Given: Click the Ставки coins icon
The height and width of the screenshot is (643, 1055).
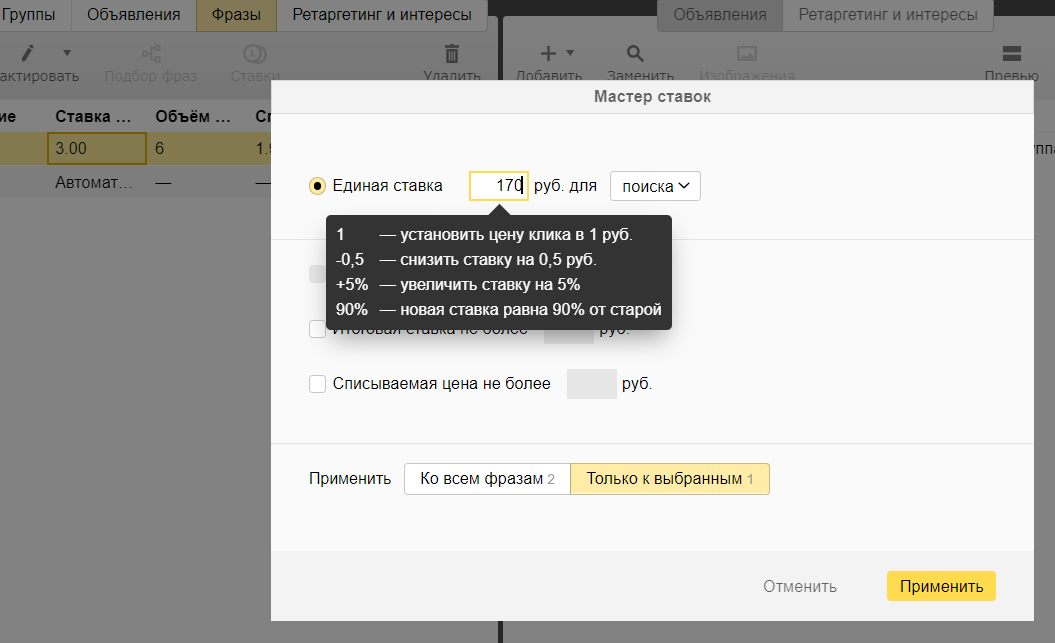Looking at the screenshot, I should pos(255,54).
